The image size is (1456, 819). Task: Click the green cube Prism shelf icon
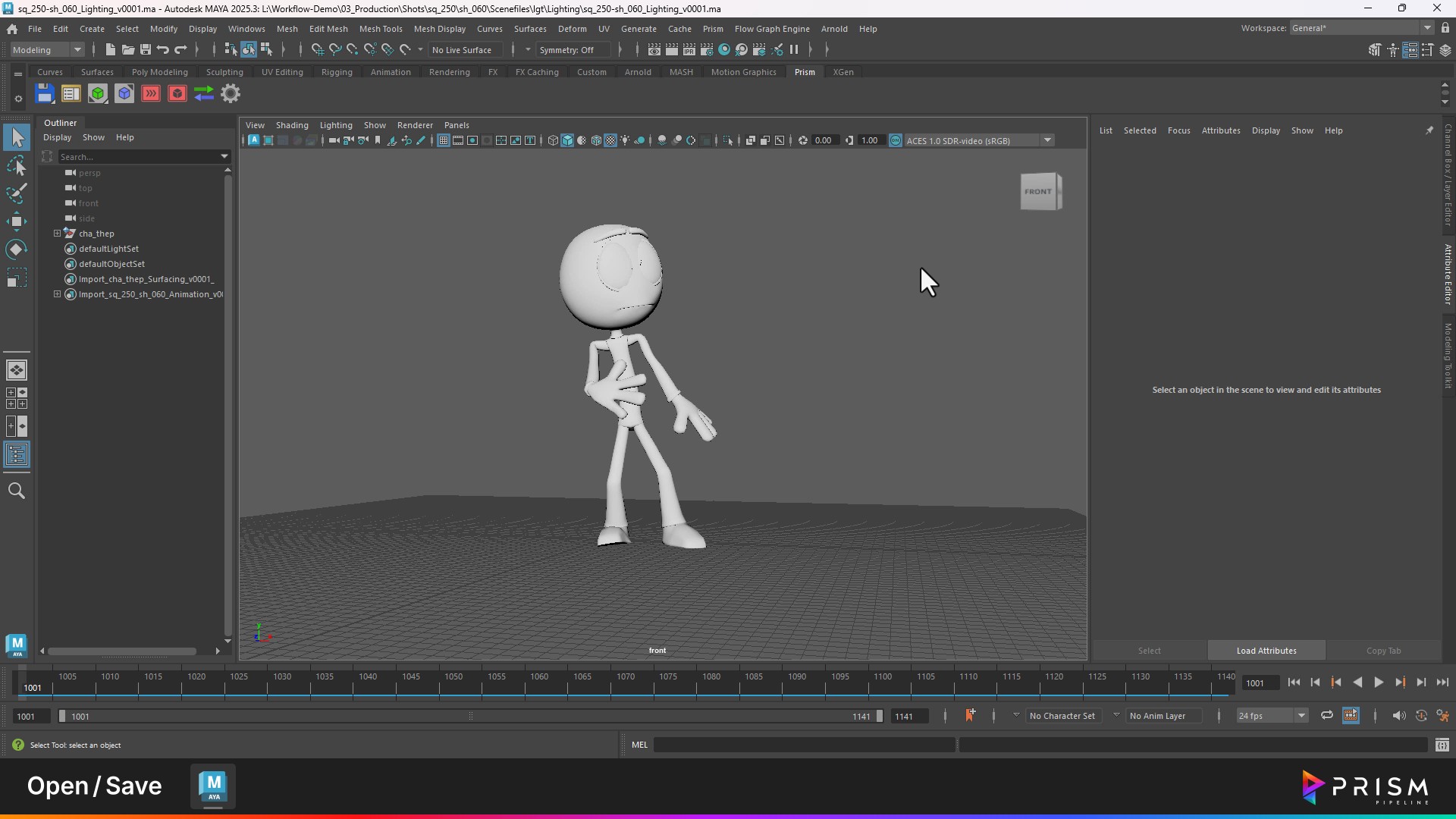[x=98, y=93]
